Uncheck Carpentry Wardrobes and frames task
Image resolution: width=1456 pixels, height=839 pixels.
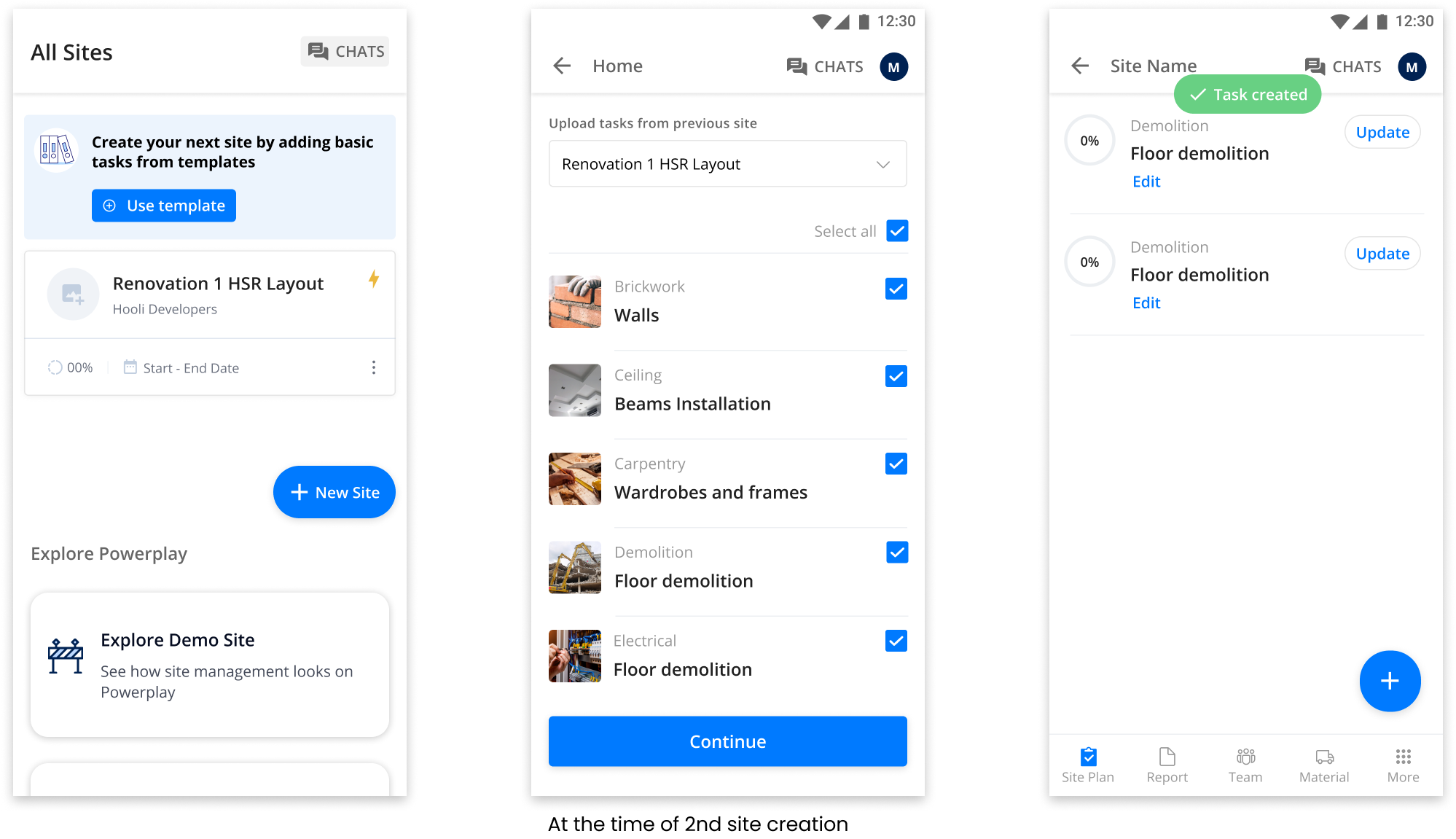(896, 464)
